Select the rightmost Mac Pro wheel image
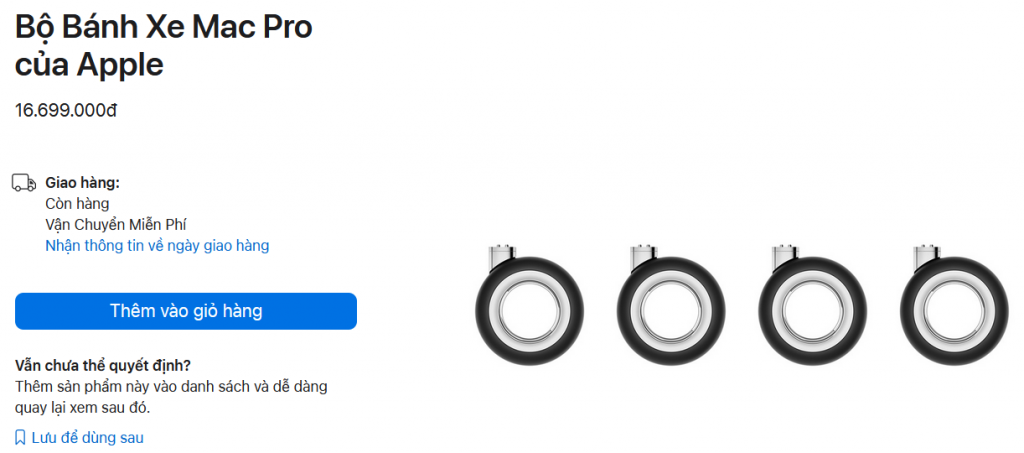1024x453 pixels. tap(953, 305)
